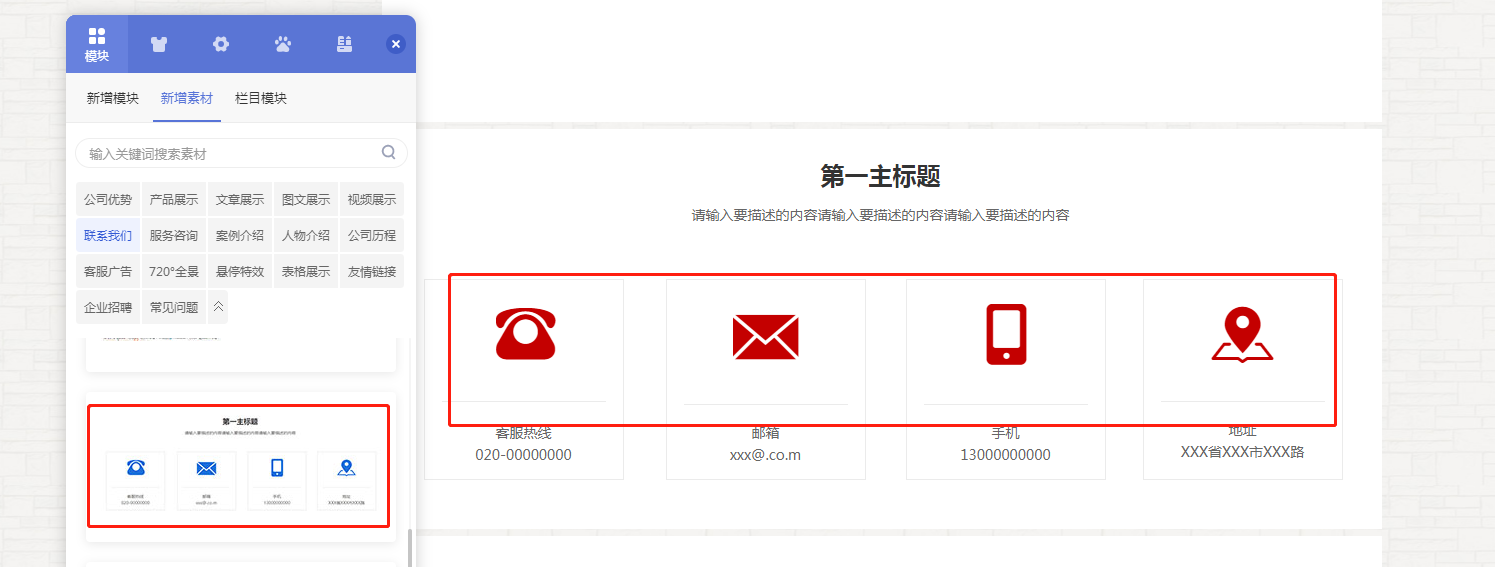This screenshot has height=567, width=1495.
Task: Choose the 服务咨询 category tag
Action: coord(174,236)
